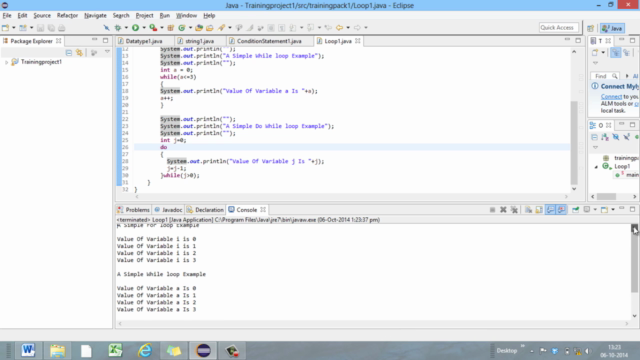The height and width of the screenshot is (360, 640).
Task: Expand the Trainingproject1 tree node
Action: [x=7, y=62]
